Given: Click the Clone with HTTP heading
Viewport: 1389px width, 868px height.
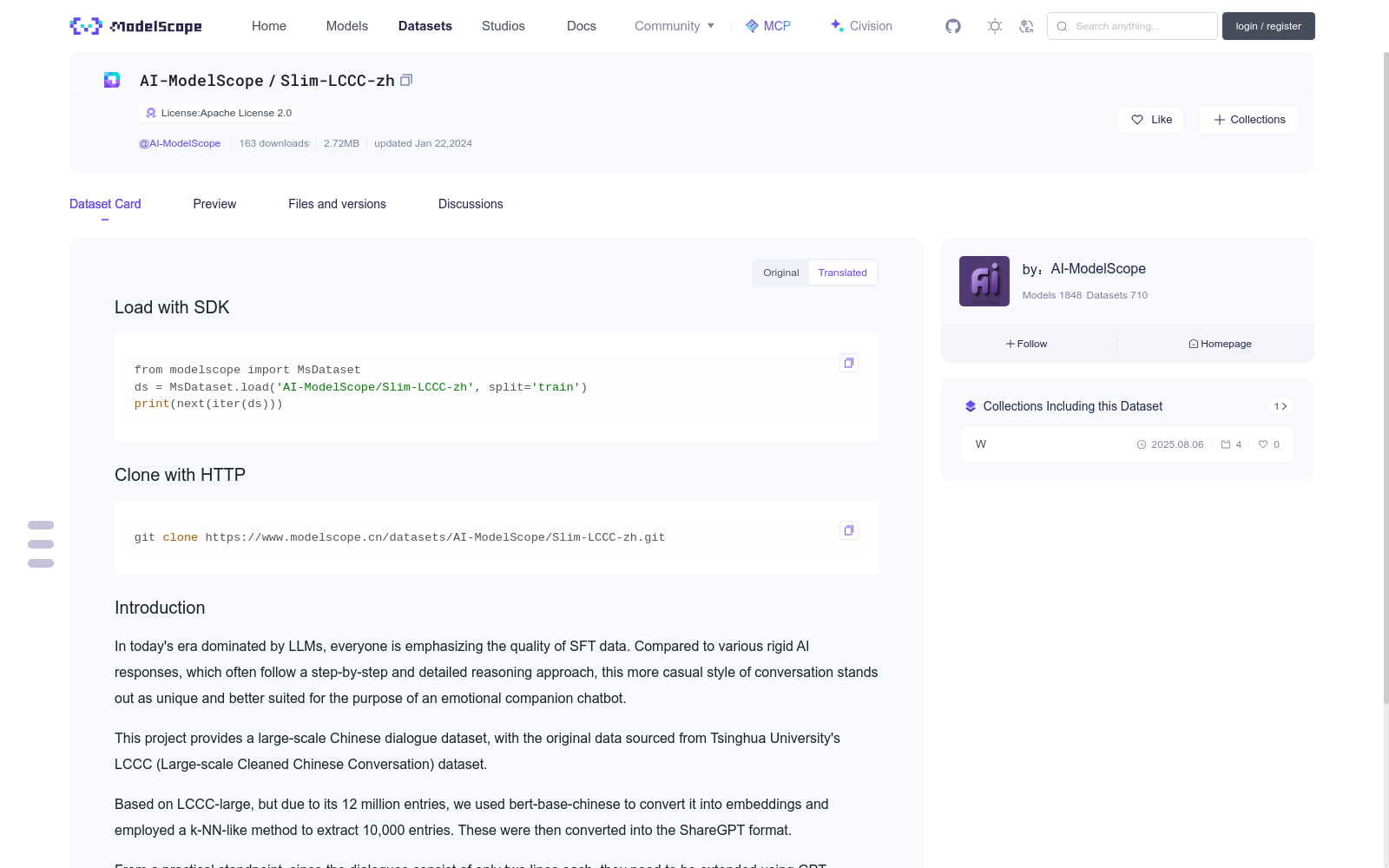Looking at the screenshot, I should pos(180,475).
